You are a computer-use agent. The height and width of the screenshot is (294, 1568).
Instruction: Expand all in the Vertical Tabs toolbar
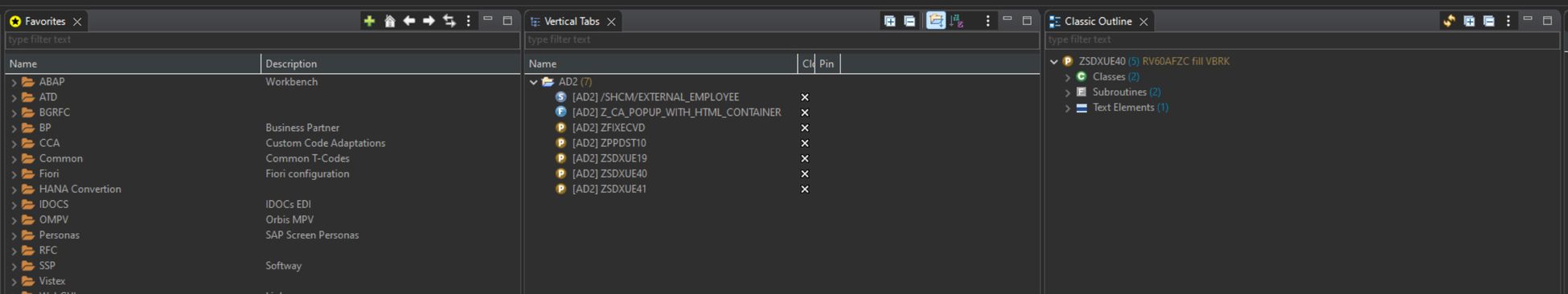[890, 21]
